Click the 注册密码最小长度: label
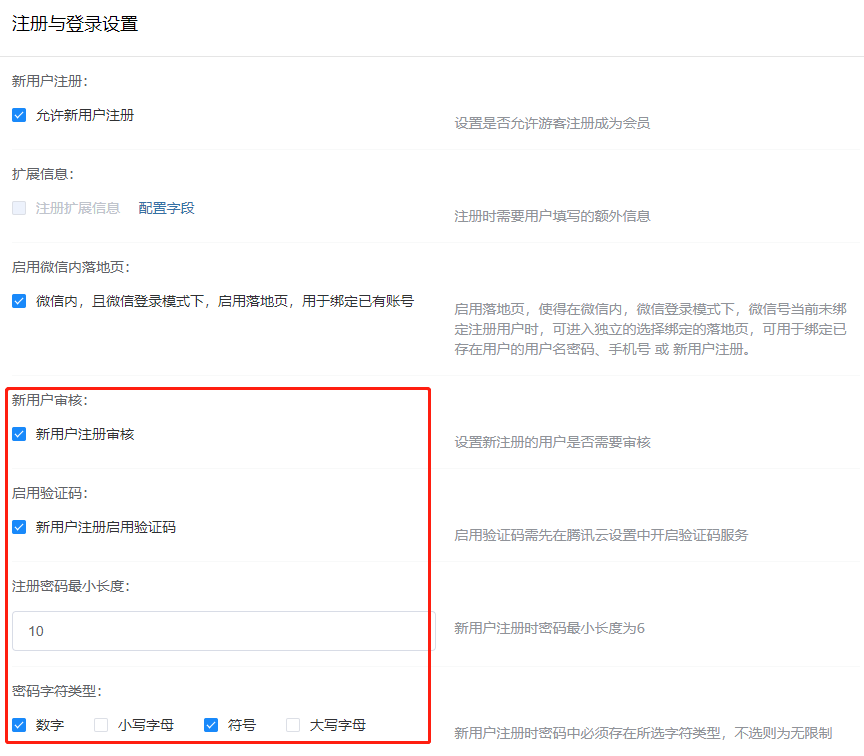864x756 pixels. click(x=71, y=586)
